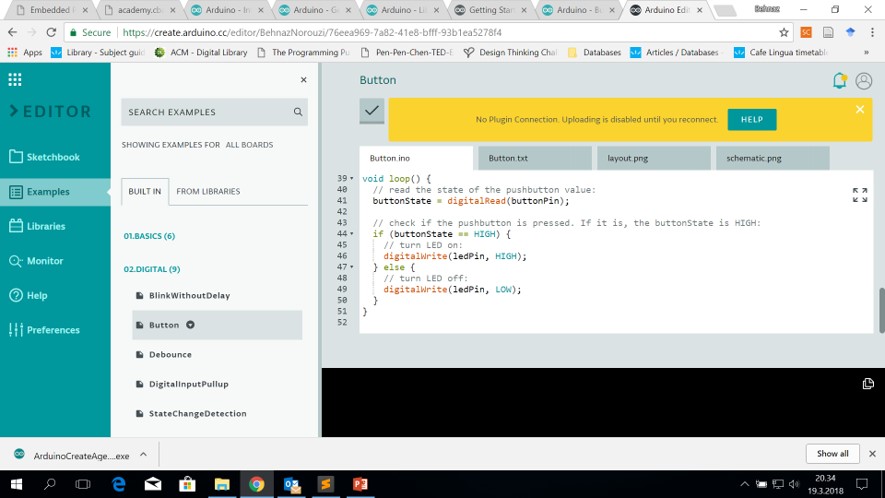Screen dimensions: 885x498
Task: Open Chrome from the taskbar
Action: click(x=256, y=484)
